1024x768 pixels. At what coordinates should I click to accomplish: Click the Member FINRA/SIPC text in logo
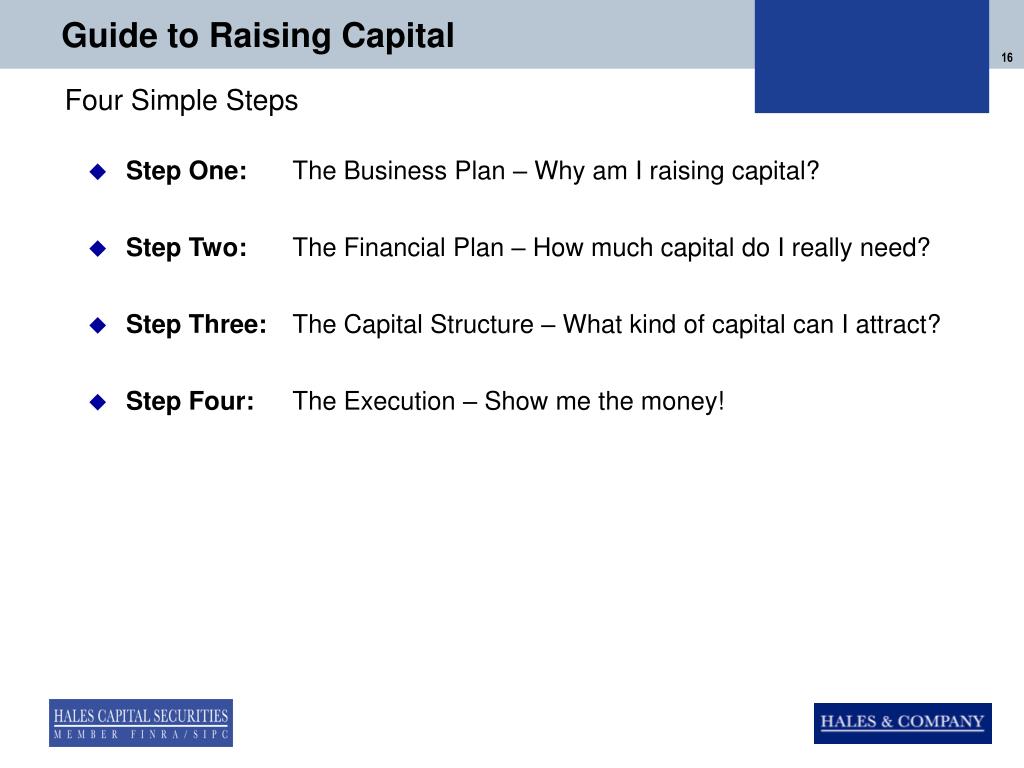[x=141, y=735]
